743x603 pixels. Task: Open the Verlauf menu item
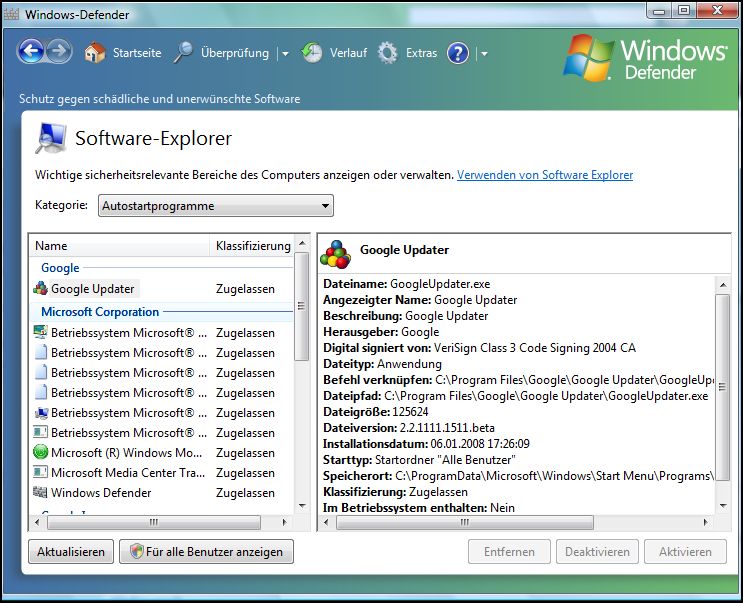[348, 53]
